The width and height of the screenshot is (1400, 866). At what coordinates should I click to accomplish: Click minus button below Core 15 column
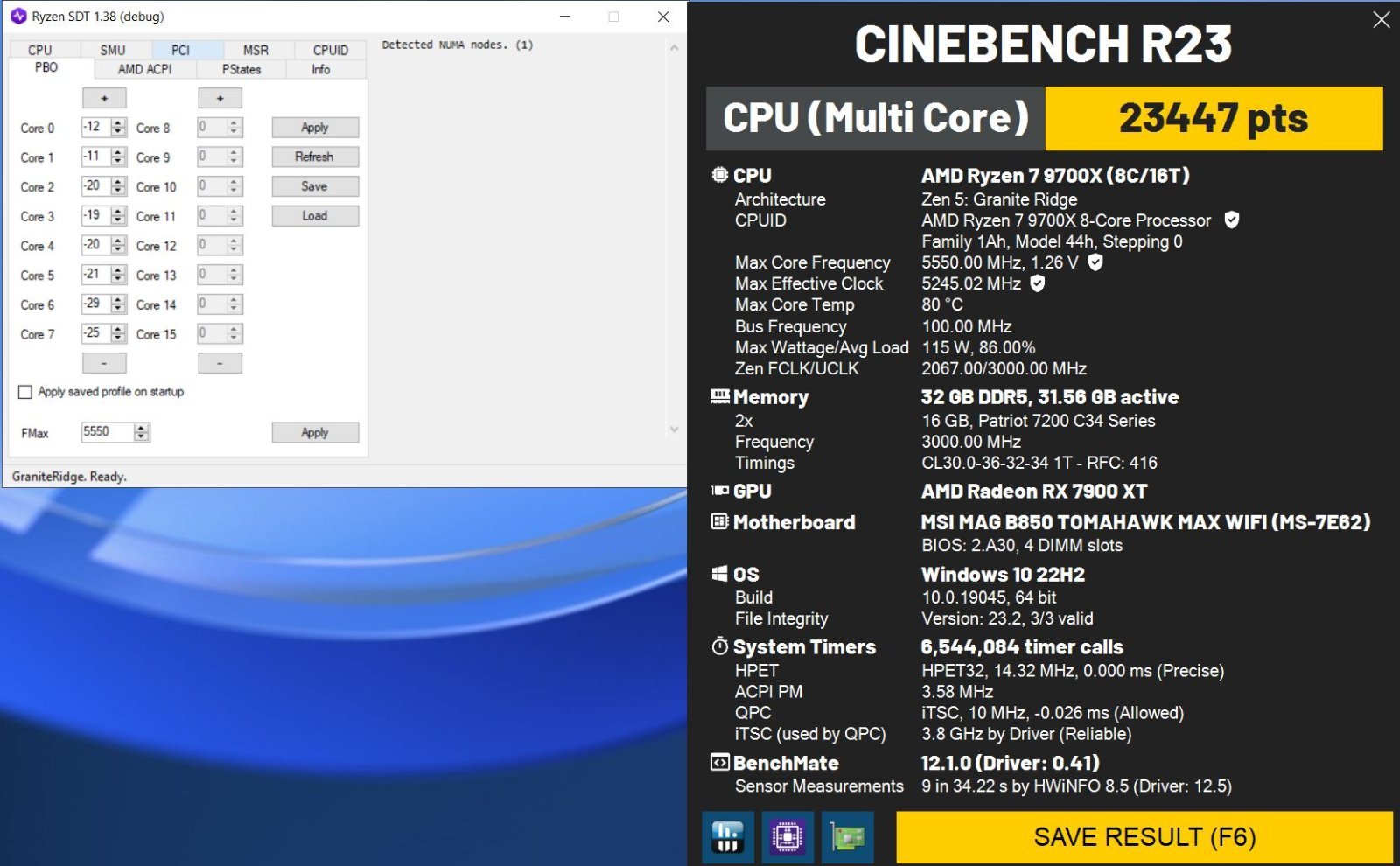(220, 362)
